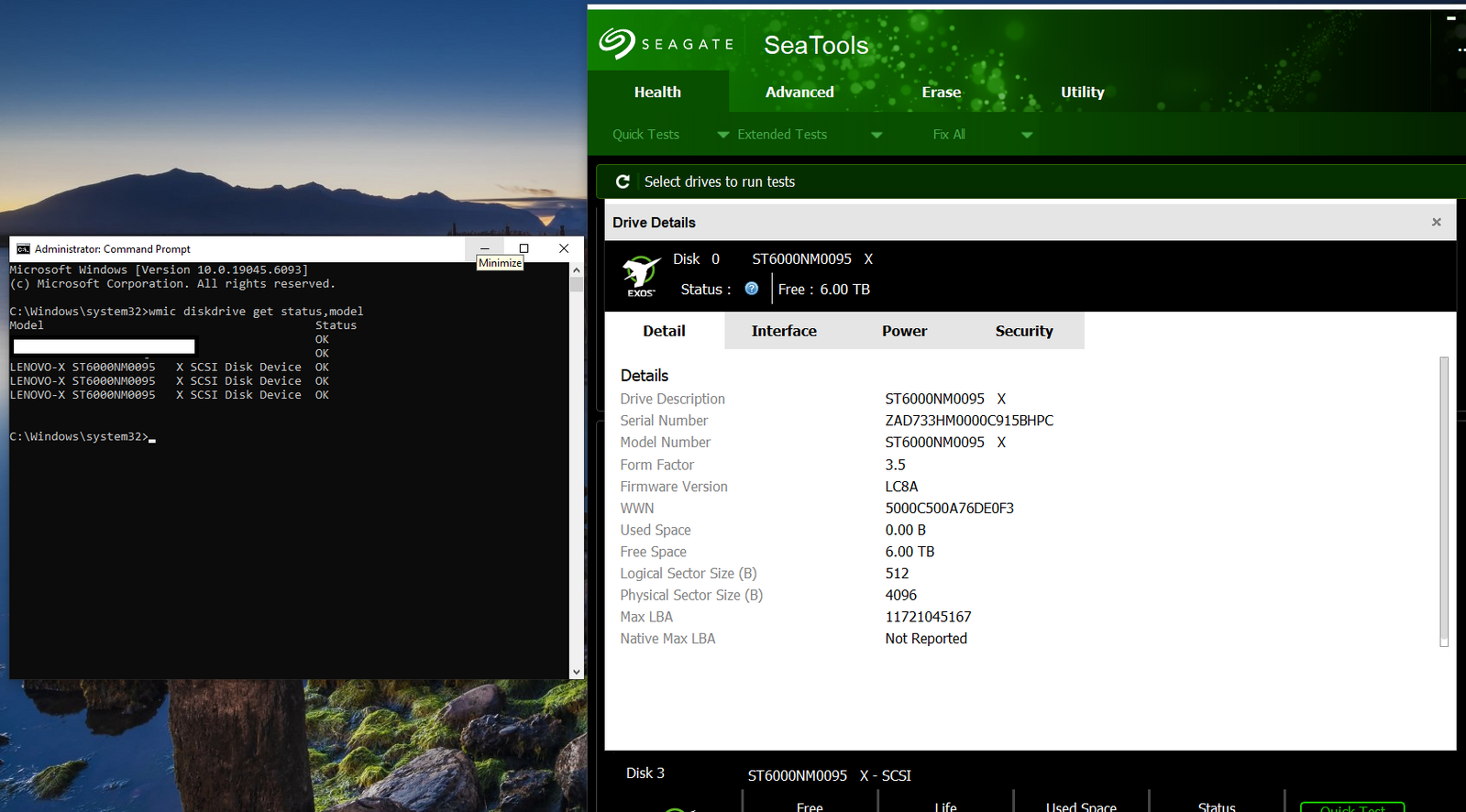Viewport: 1466px width, 812px height.
Task: Click Command Prompt scroll down arrow
Action: tap(576, 672)
